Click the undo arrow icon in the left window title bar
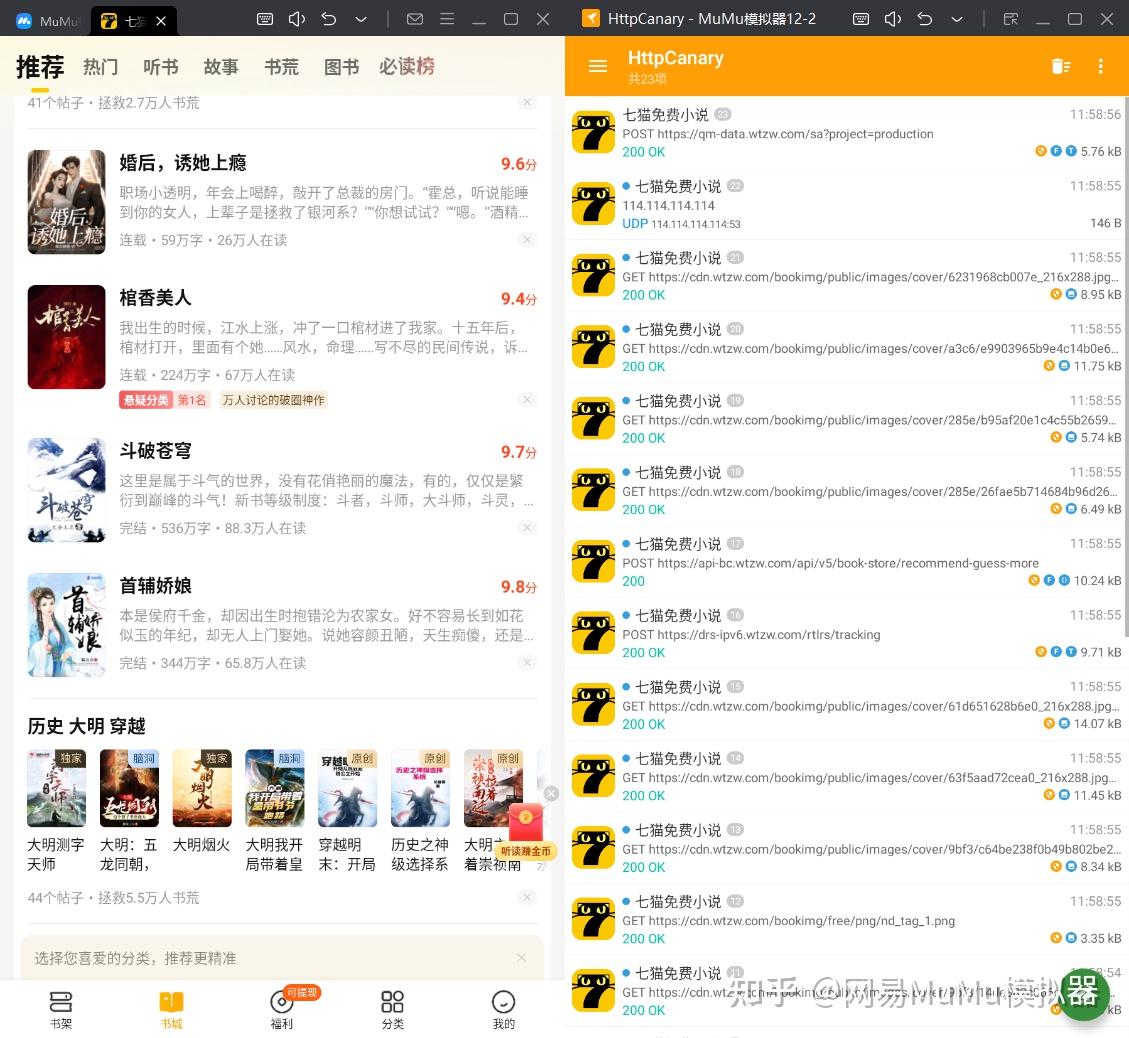 tap(328, 19)
